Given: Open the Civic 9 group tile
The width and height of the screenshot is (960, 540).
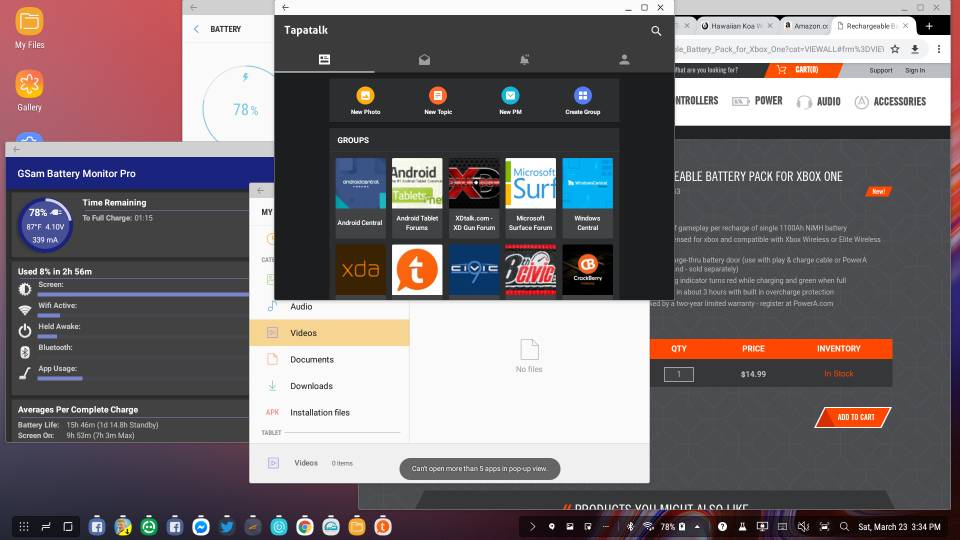Looking at the screenshot, I should pyautogui.click(x=474, y=270).
